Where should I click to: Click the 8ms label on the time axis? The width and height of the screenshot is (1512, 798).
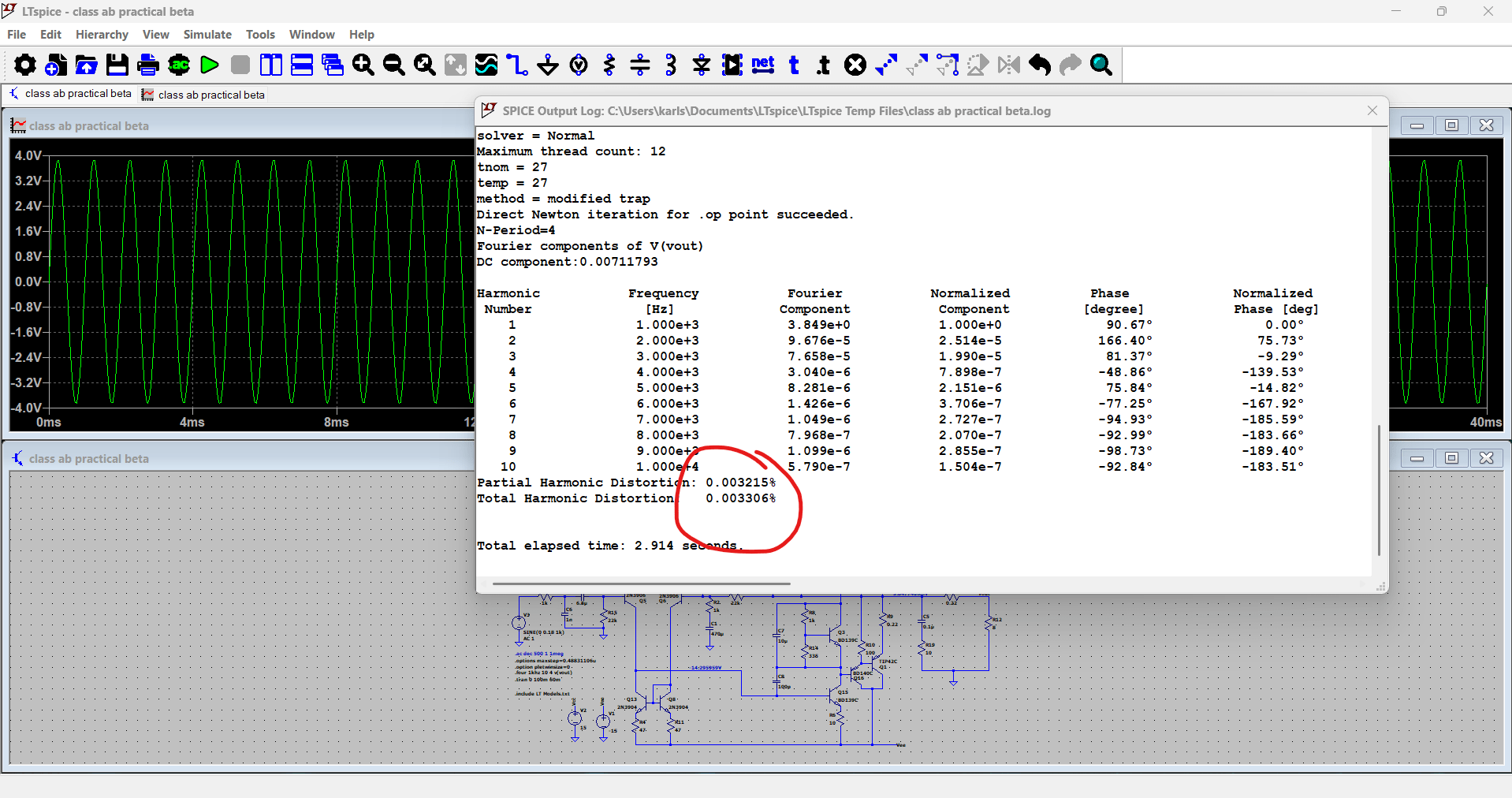coord(337,423)
